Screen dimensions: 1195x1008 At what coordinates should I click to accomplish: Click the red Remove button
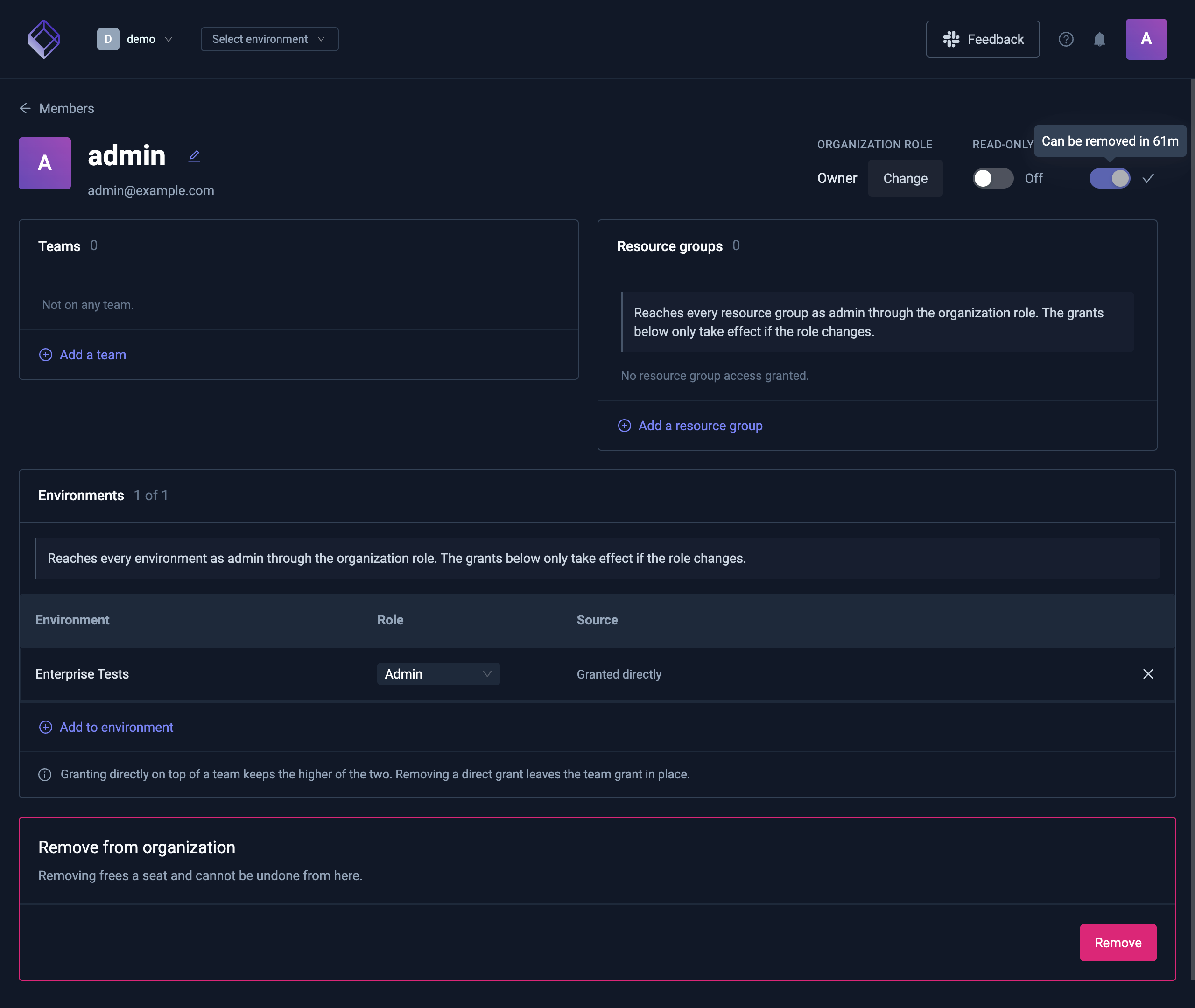click(x=1118, y=943)
